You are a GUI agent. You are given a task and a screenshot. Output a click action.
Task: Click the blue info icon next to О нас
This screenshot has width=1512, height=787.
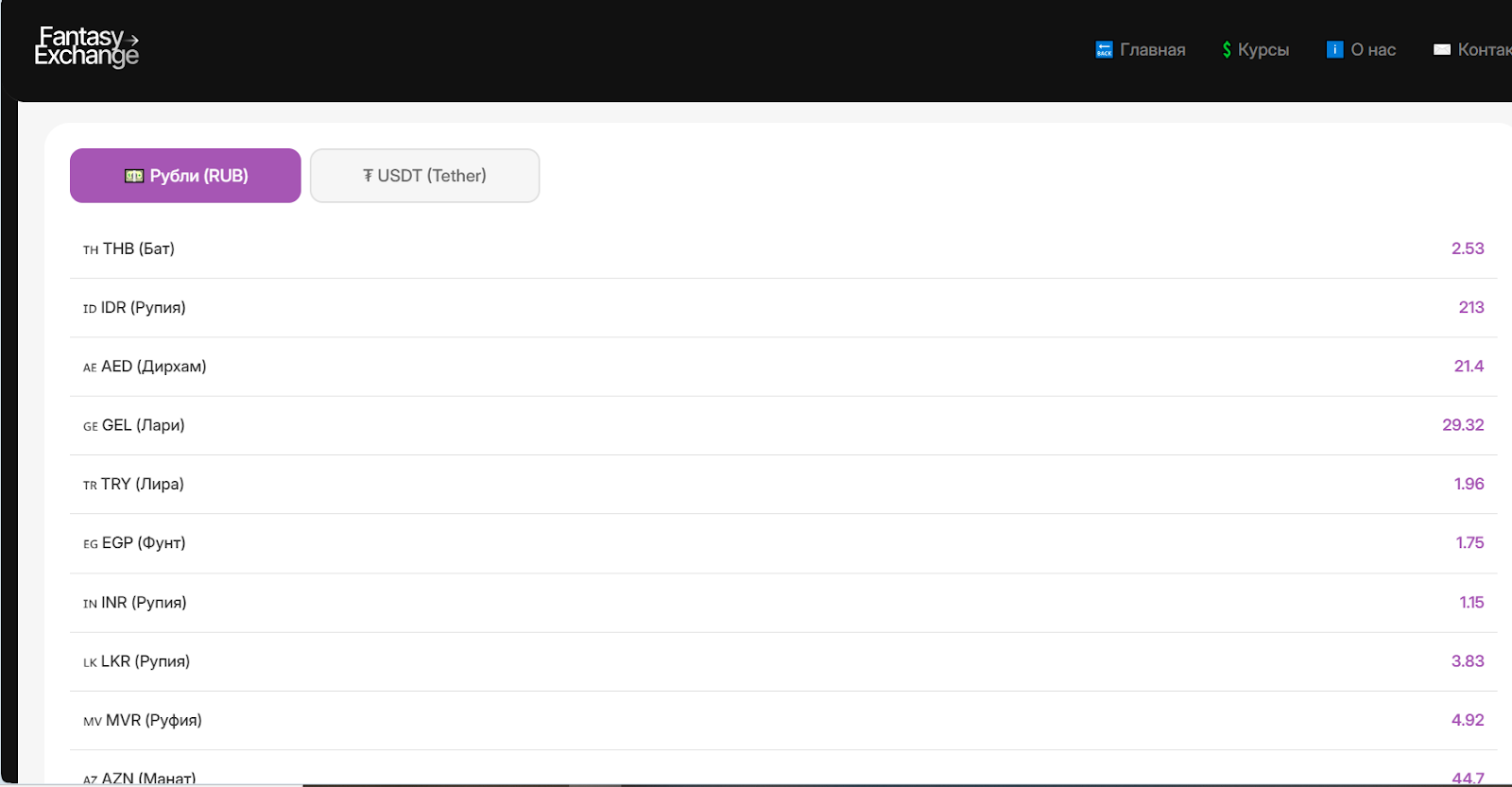pos(1334,49)
